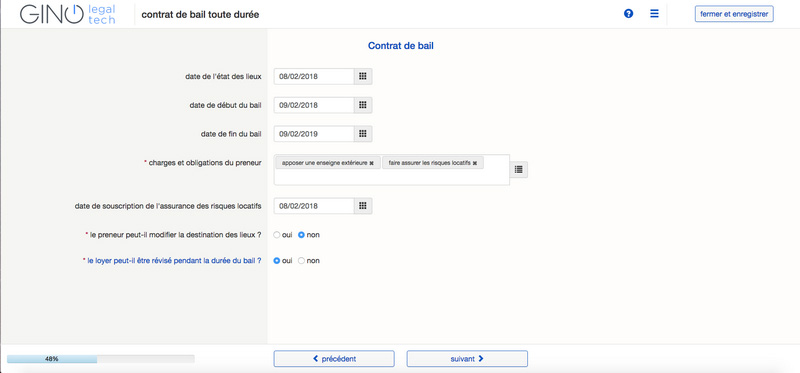Screen dimensions: 800x373
Task: Select 'non' for modifier la destination des lieux
Action: (x=301, y=235)
